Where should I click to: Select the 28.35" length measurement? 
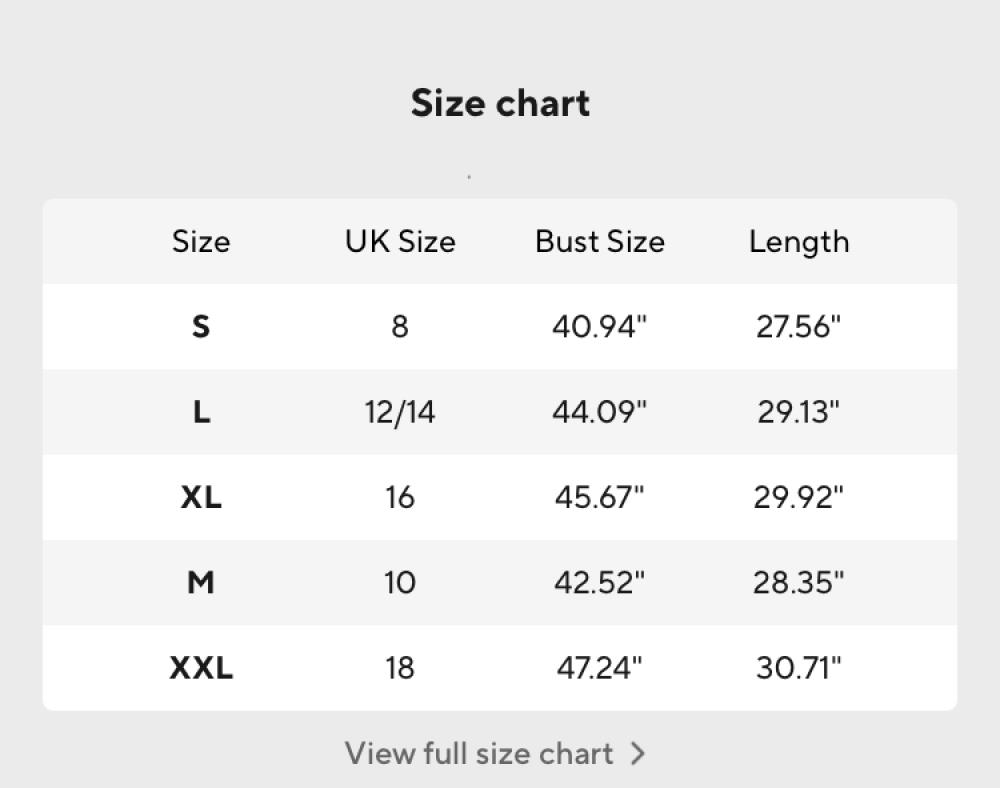(x=799, y=582)
